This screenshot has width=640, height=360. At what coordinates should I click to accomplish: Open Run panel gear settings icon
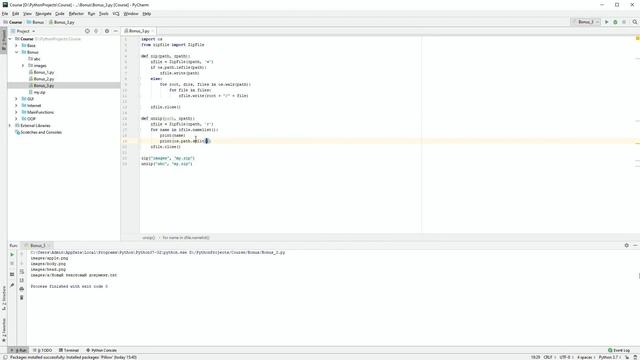point(627,245)
